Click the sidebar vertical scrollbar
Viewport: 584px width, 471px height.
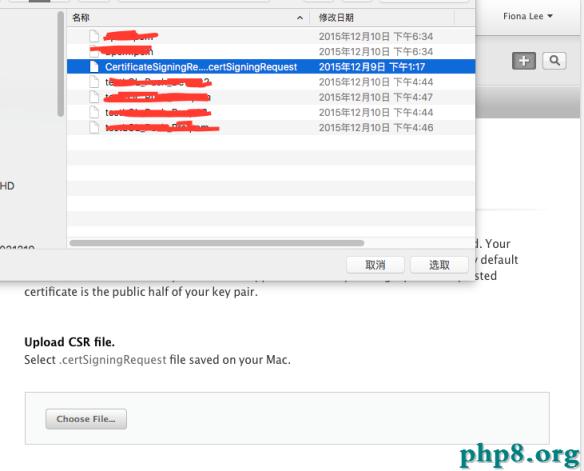(x=60, y=64)
